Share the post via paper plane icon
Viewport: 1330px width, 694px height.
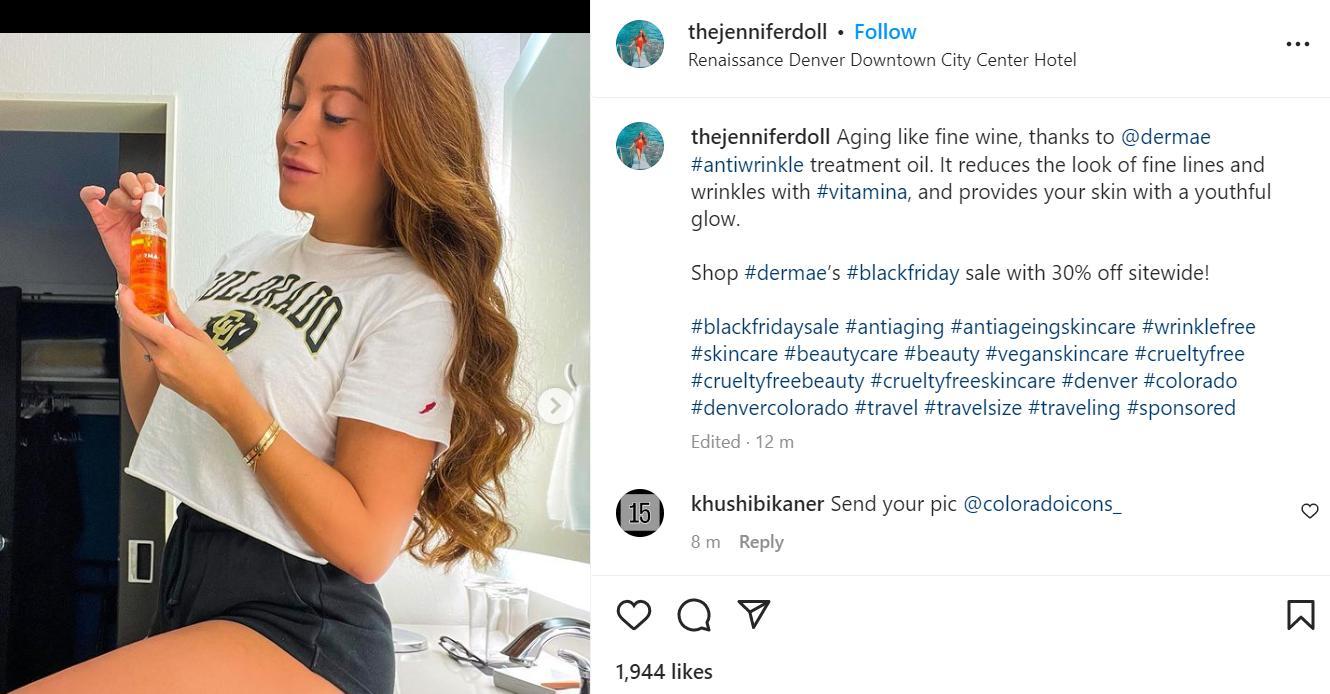(x=754, y=614)
